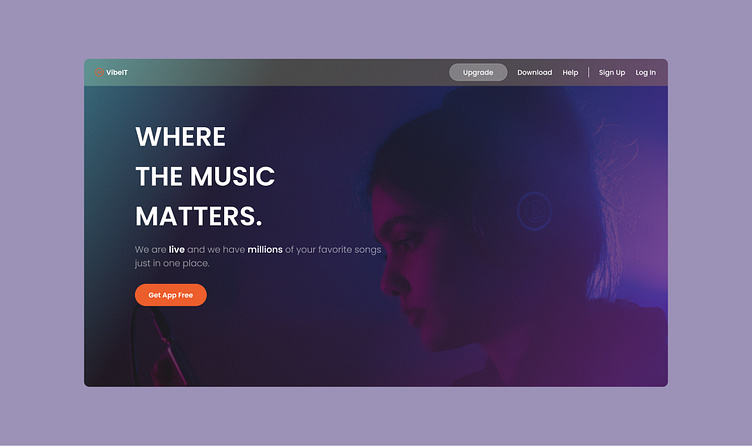Select the Log In link
The width and height of the screenshot is (752, 446).
tap(645, 72)
